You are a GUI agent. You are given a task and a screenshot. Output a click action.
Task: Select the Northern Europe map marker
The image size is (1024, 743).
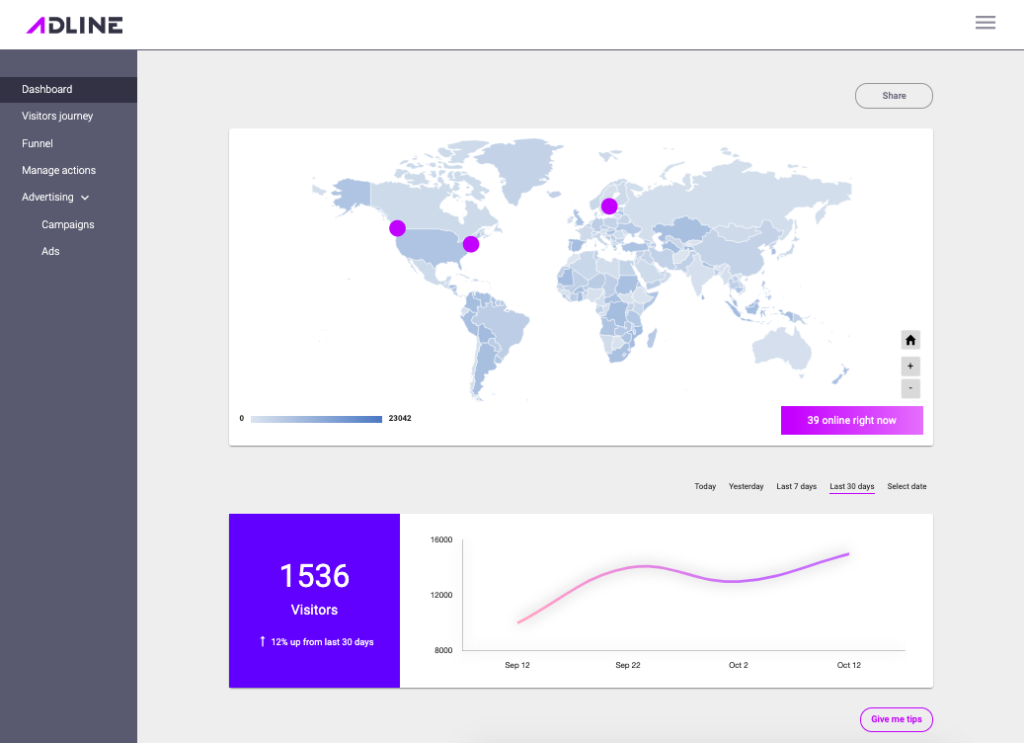coord(609,207)
